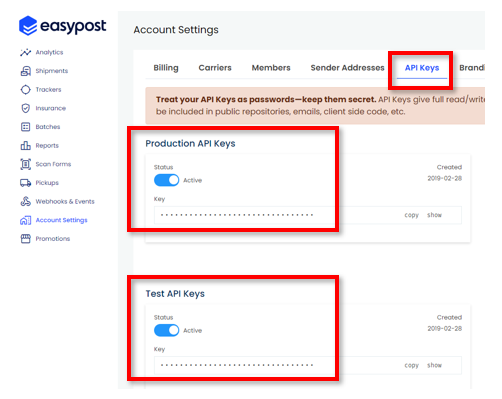Click the Batches icon

pyautogui.click(x=25, y=127)
